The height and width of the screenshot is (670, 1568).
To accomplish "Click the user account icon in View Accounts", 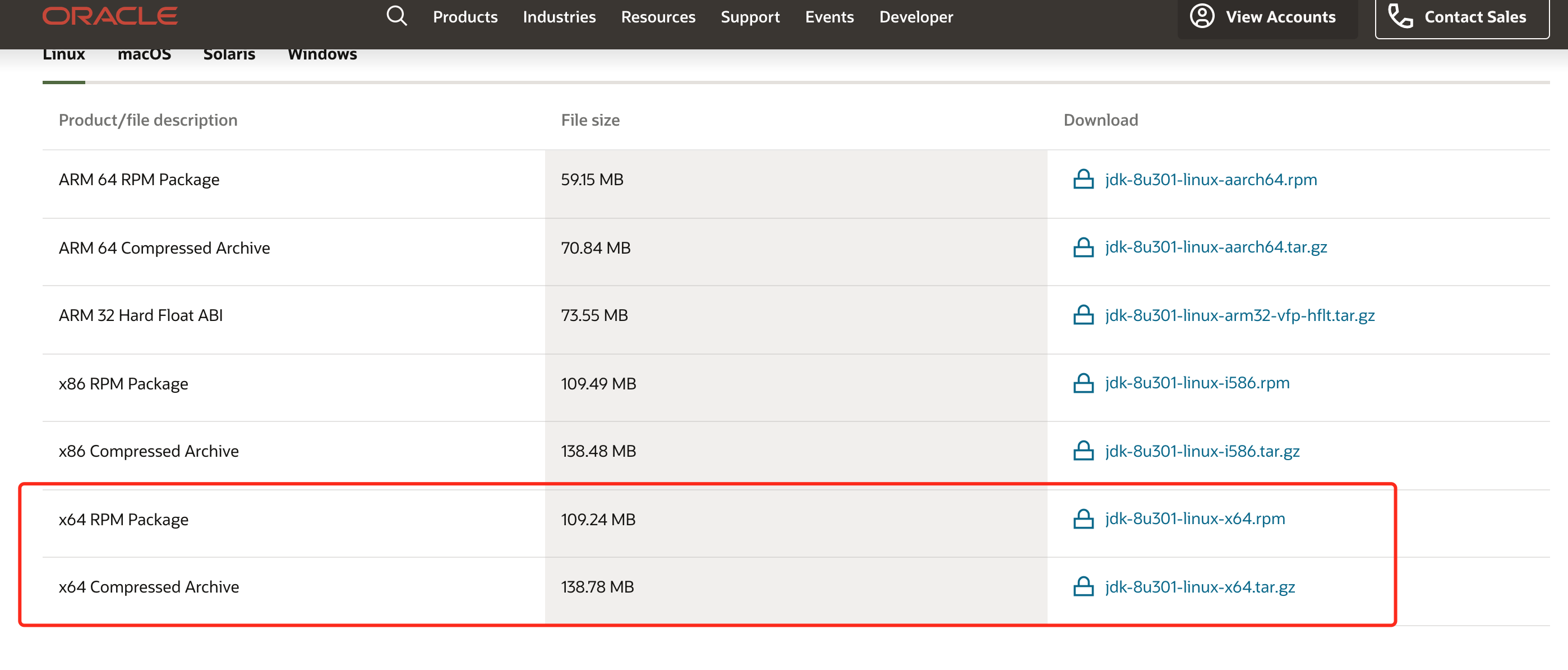I will pyautogui.click(x=1202, y=16).
